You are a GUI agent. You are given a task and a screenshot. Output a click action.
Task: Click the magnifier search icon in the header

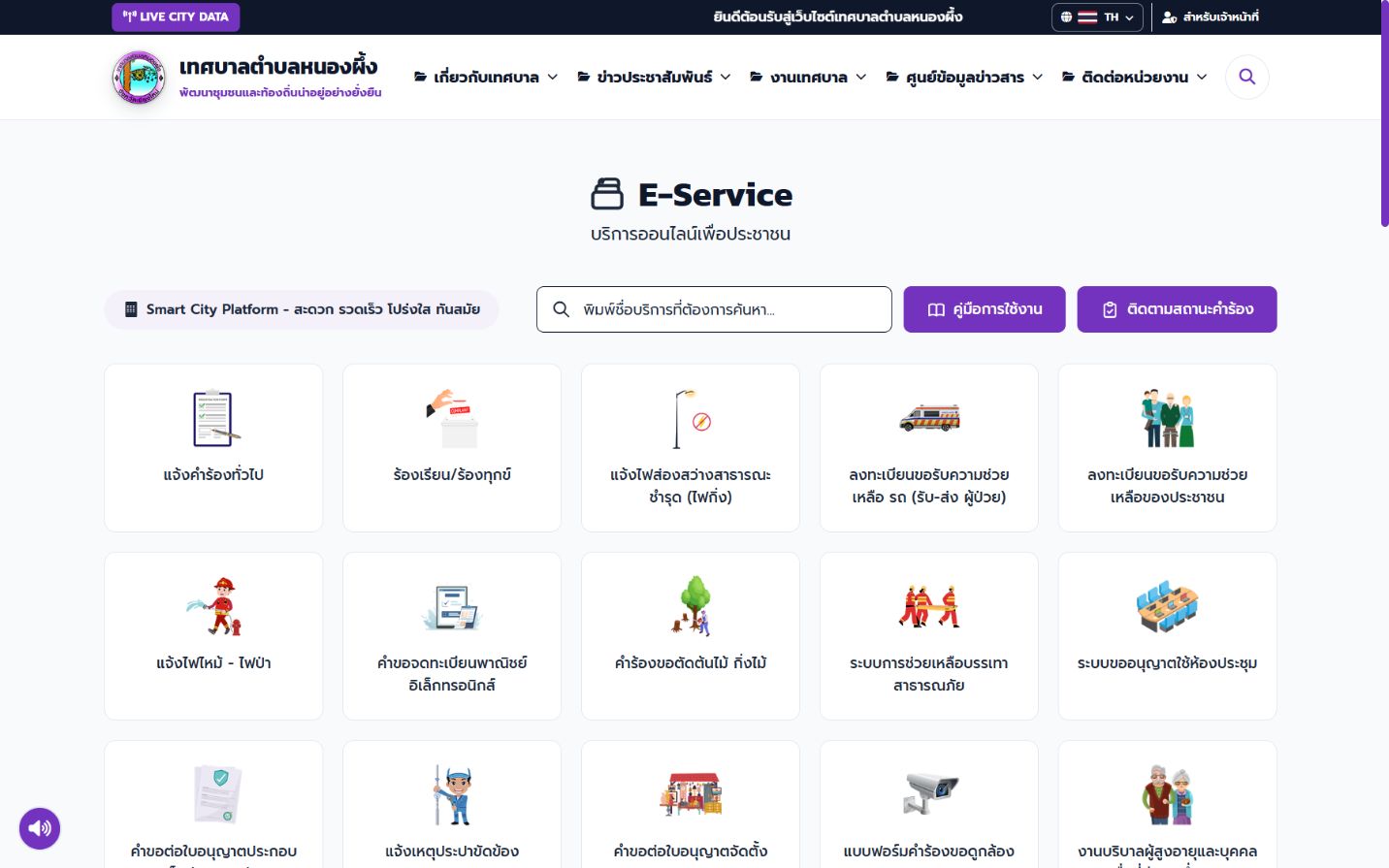pyautogui.click(x=1247, y=77)
